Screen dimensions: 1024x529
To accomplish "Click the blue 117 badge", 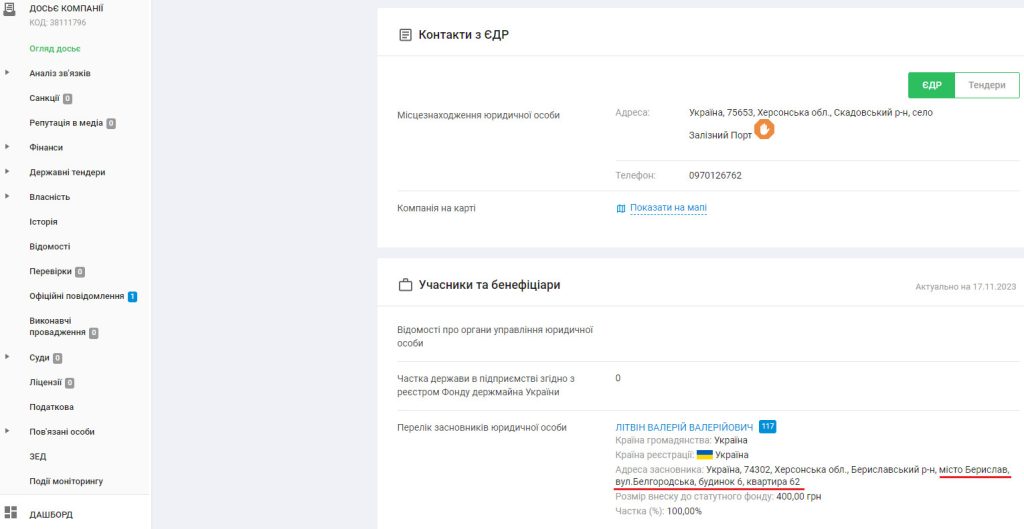I will [768, 426].
